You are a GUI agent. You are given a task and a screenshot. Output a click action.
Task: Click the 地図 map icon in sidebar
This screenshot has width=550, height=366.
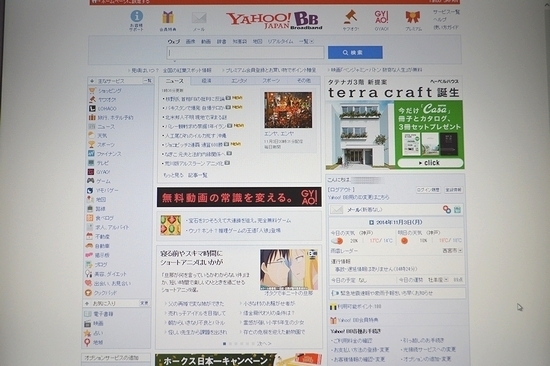click(x=90, y=199)
